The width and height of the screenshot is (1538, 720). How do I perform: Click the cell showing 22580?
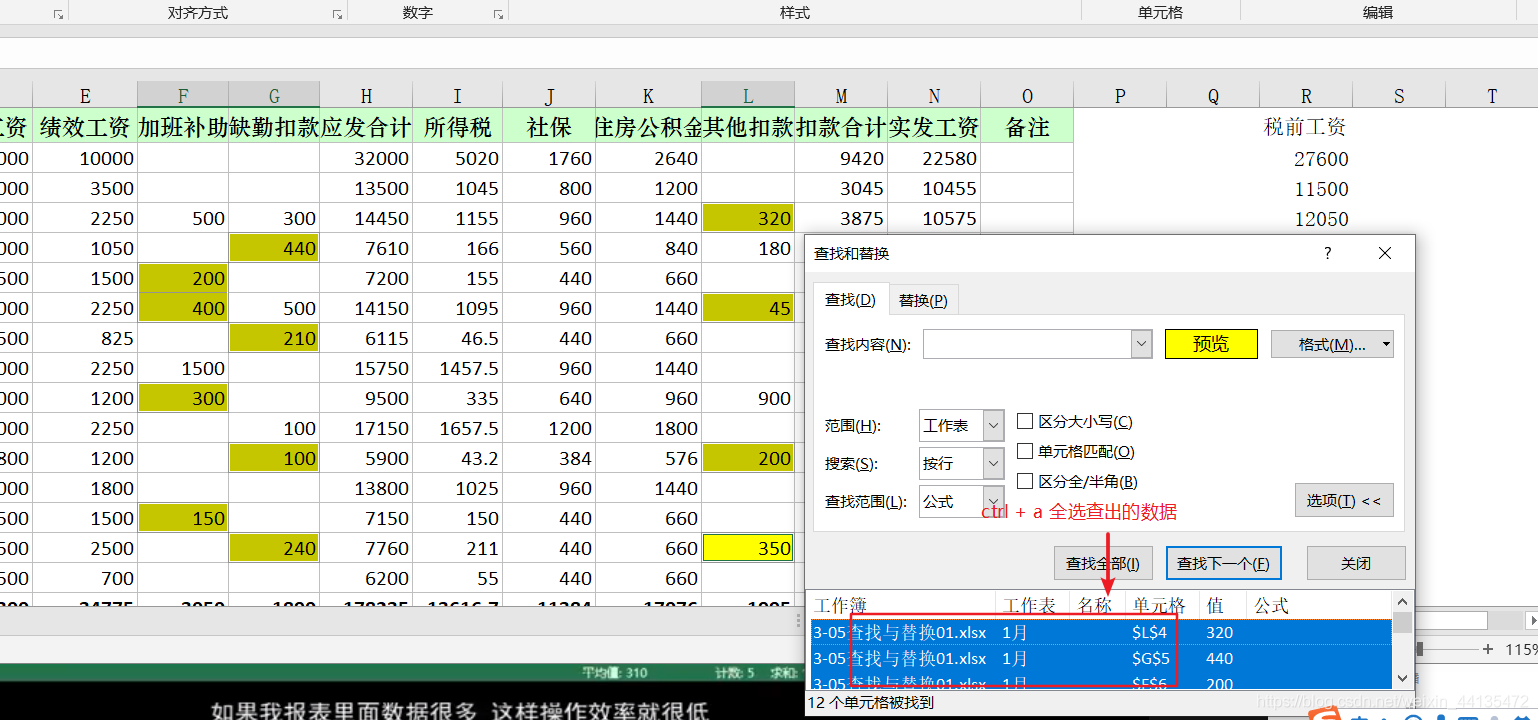tap(934, 158)
